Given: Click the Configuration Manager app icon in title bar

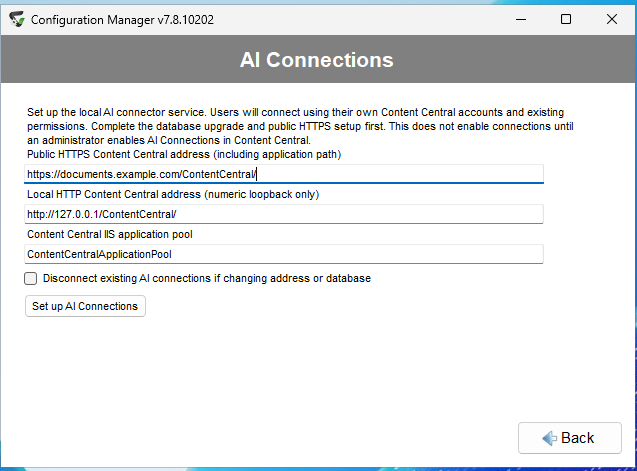Looking at the screenshot, I should tap(17, 19).
